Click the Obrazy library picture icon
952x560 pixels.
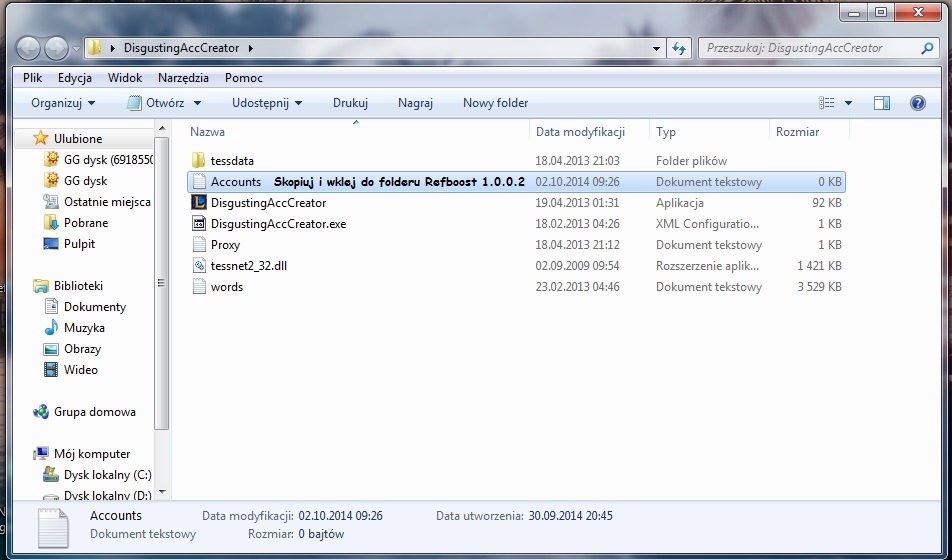pyautogui.click(x=51, y=349)
